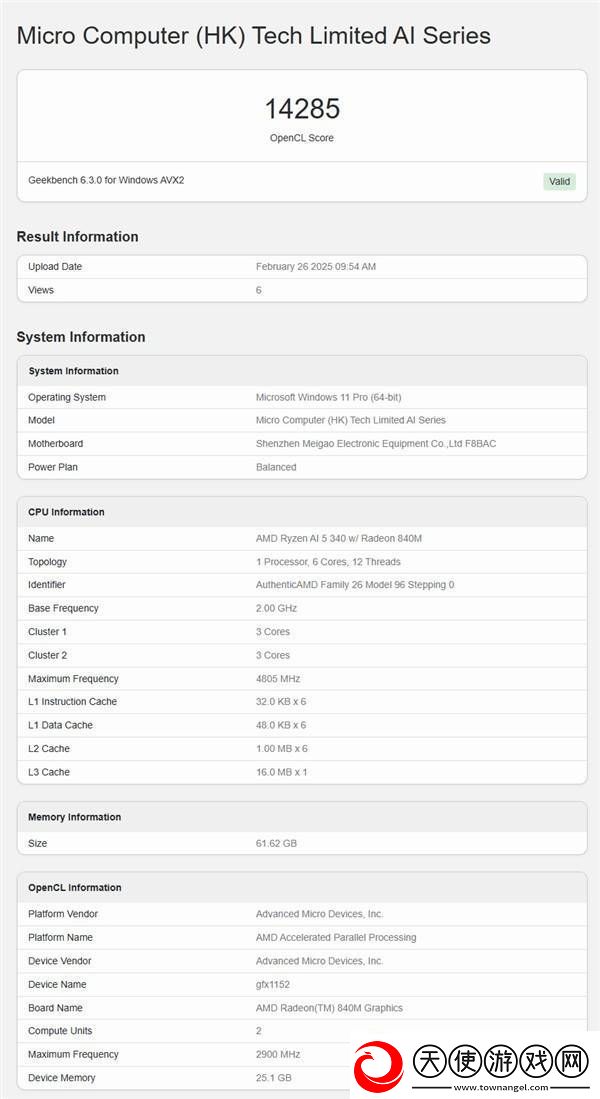The width and height of the screenshot is (600, 1099).
Task: Click the green Valid badge
Action: [559, 182]
